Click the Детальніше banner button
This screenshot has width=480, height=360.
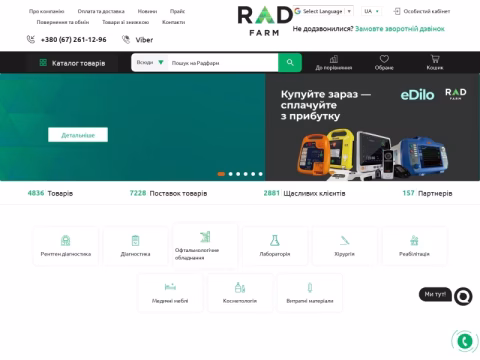click(x=78, y=135)
